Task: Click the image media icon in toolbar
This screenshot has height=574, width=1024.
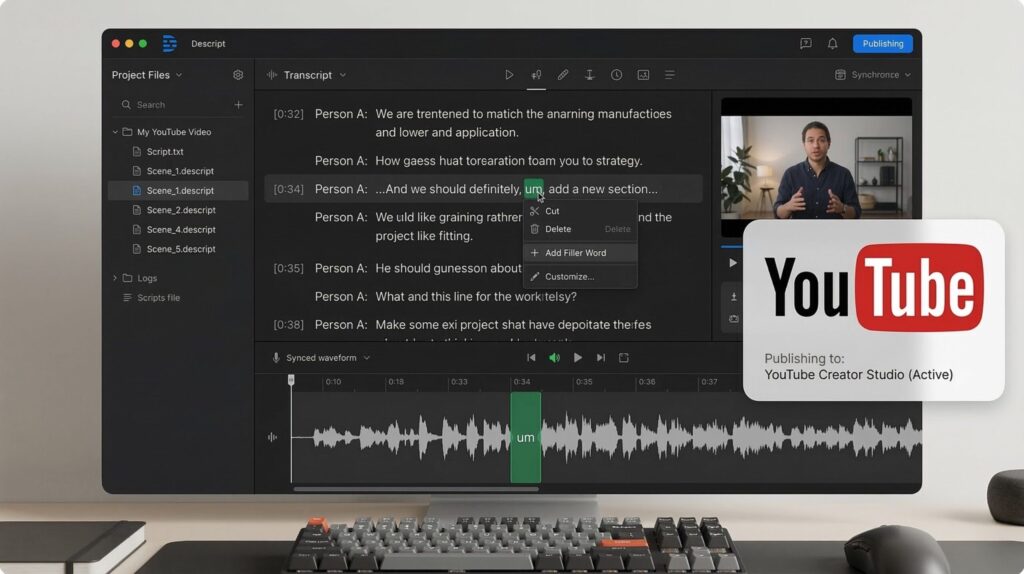Action: (643, 75)
